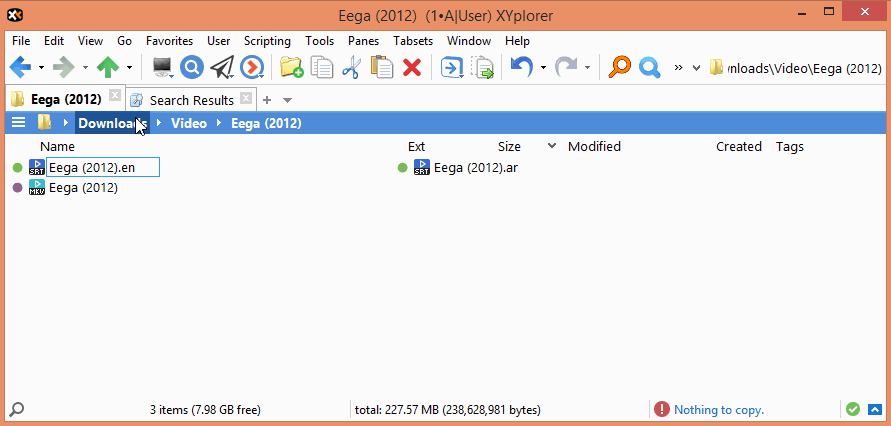This screenshot has width=891, height=426.
Task: Click green tag dot beside Eega (2012).ar
Action: pyautogui.click(x=403, y=168)
